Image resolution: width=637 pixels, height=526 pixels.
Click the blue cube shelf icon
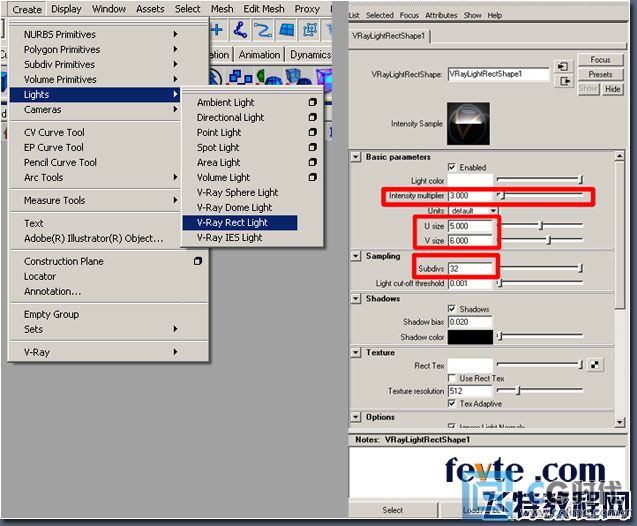click(x=298, y=77)
